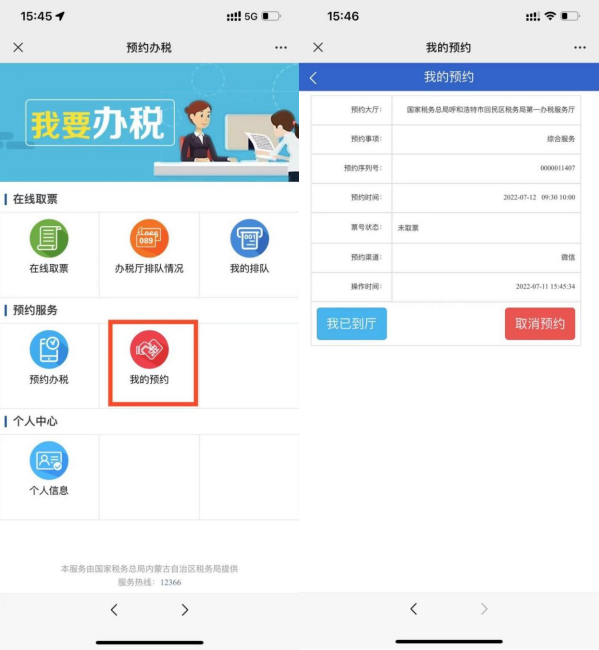Open 我的排队 blue printer icon
Screen dimensions: 599x650
(x=250, y=238)
